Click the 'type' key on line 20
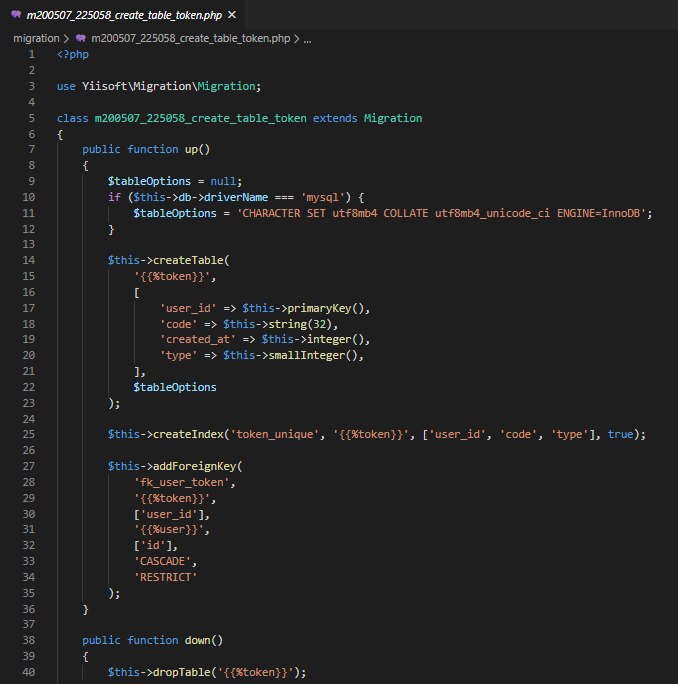 pos(178,356)
